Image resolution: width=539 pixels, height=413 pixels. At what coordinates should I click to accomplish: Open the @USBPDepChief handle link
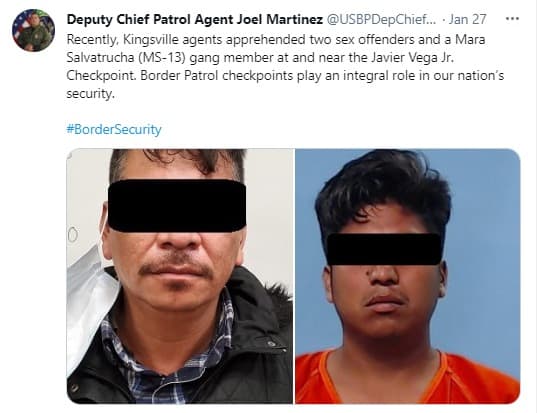tap(381, 20)
